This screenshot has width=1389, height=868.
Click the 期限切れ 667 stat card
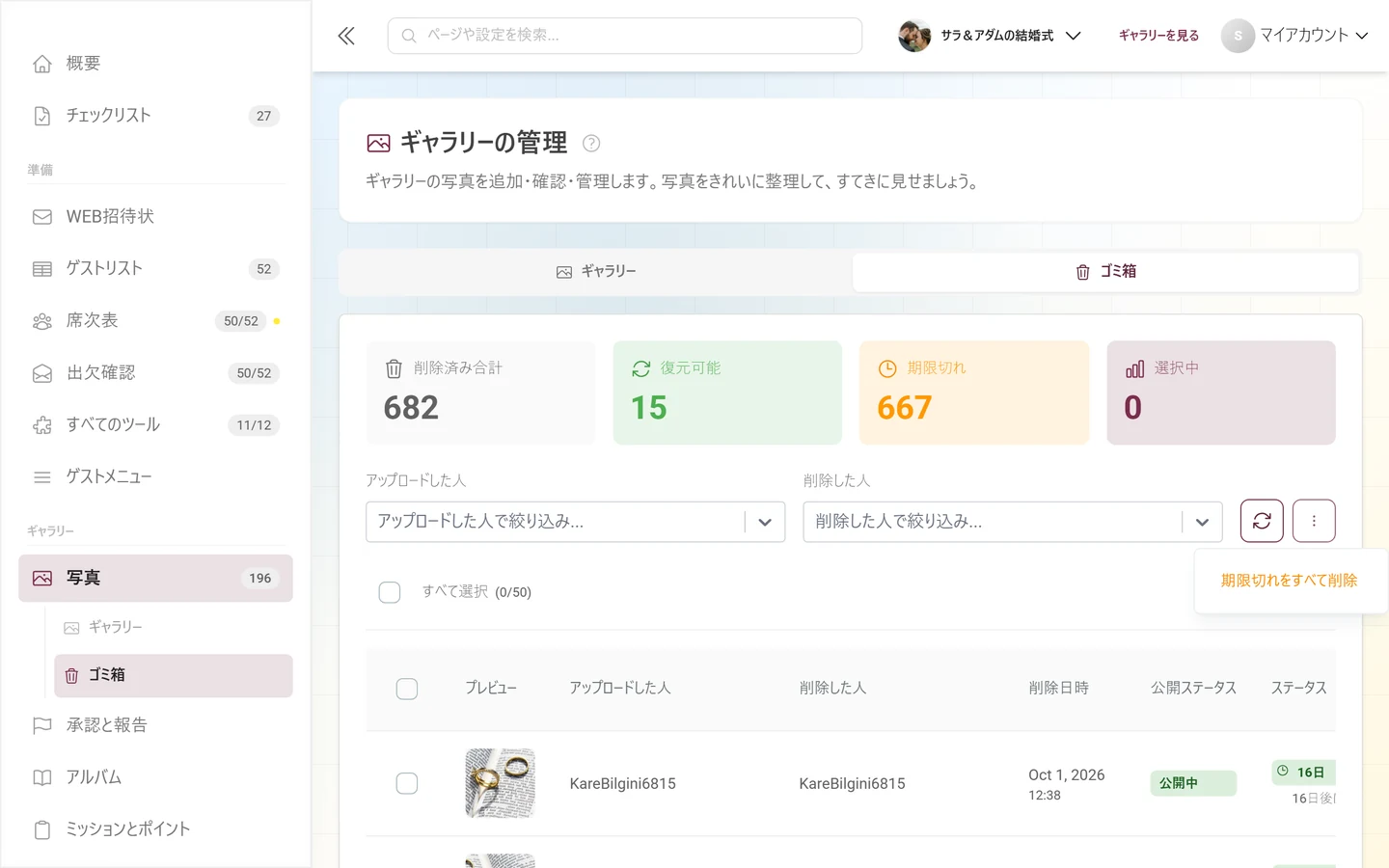974,393
